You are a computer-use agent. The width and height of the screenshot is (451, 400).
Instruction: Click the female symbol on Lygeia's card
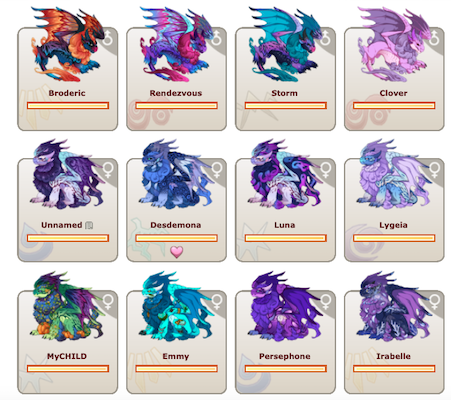435,170
